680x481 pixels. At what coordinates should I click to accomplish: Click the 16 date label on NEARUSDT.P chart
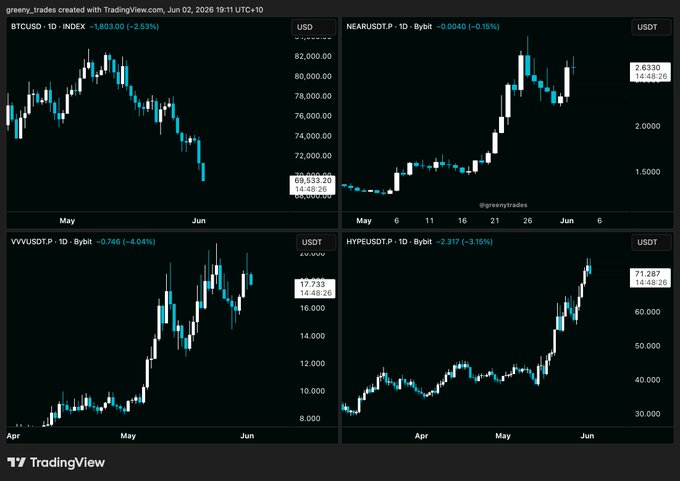click(x=462, y=221)
